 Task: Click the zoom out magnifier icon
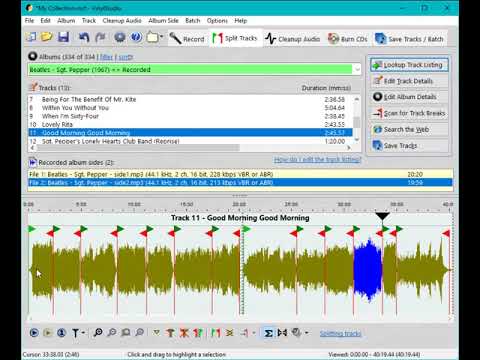click(x=112, y=332)
